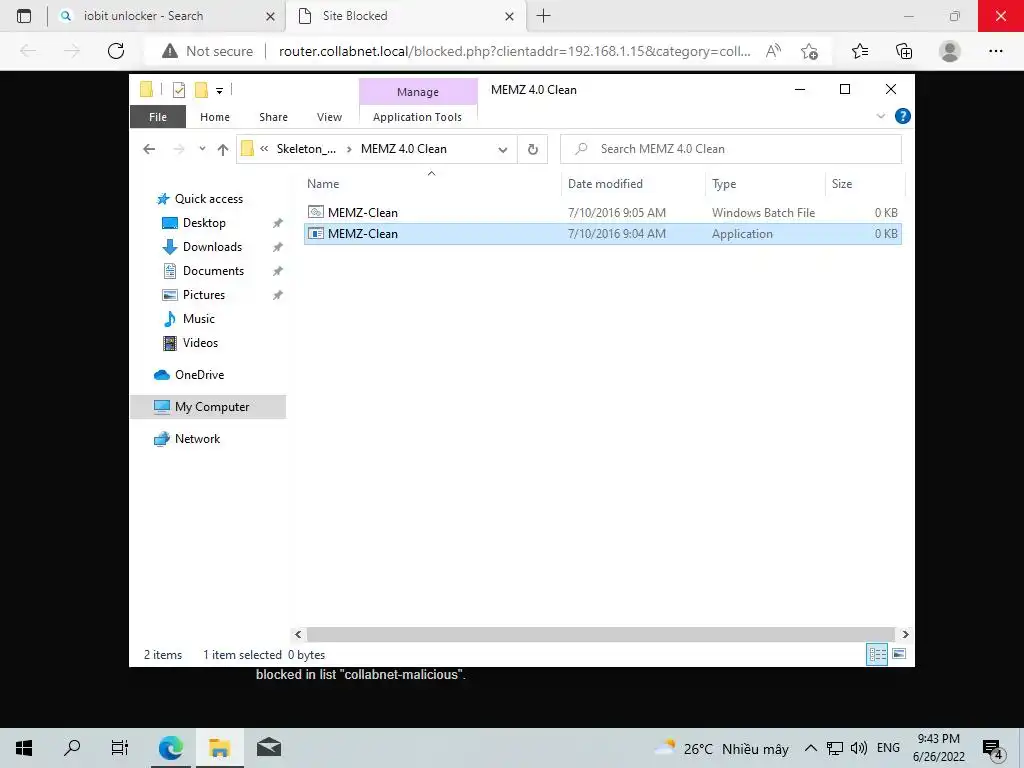Click the pin icon next to Desktop
This screenshot has width=1024, height=768.
pos(278,223)
